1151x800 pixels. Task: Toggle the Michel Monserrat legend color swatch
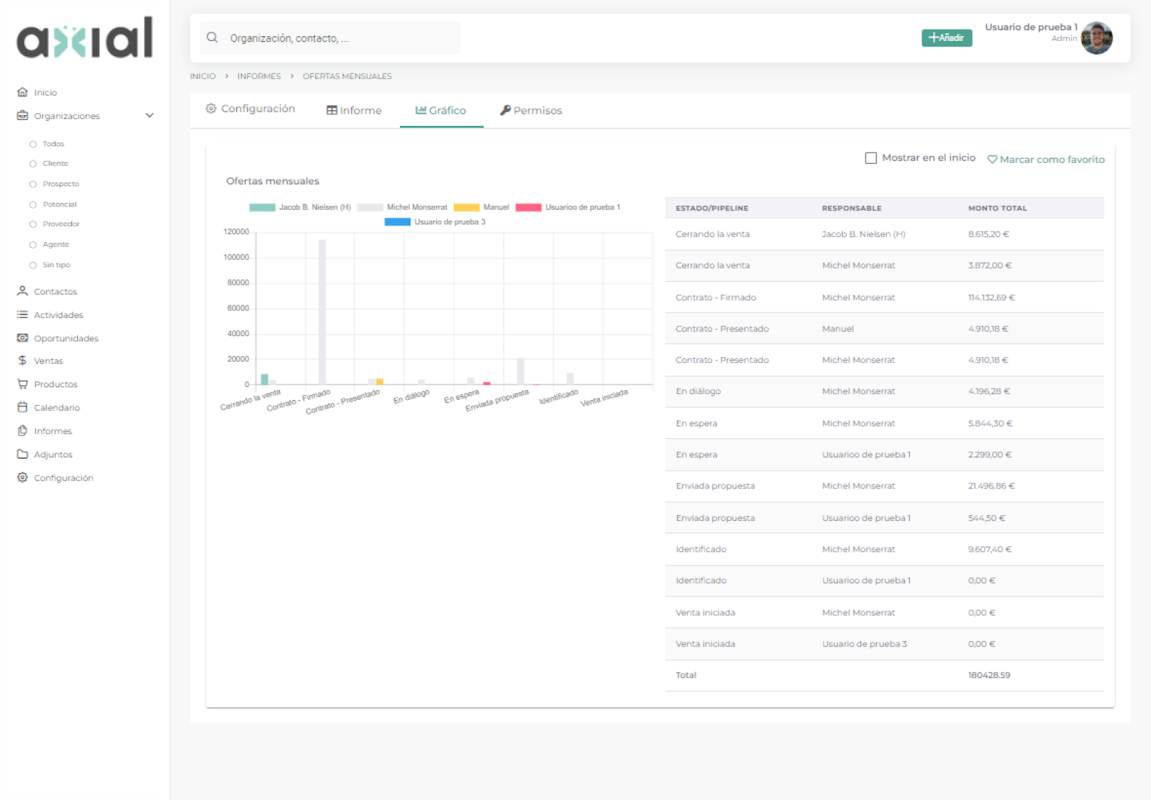point(370,208)
